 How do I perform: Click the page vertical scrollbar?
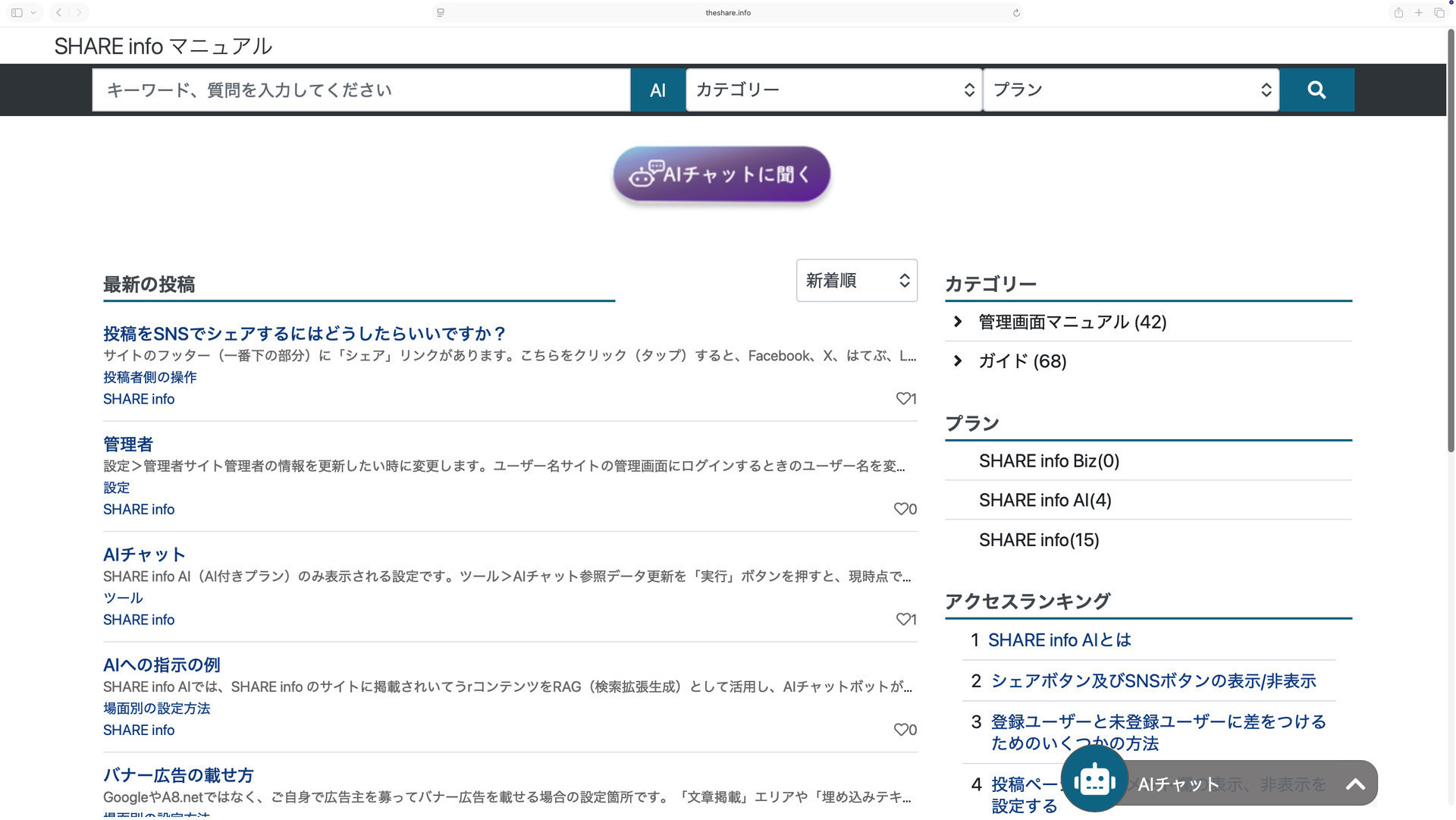point(1451,241)
